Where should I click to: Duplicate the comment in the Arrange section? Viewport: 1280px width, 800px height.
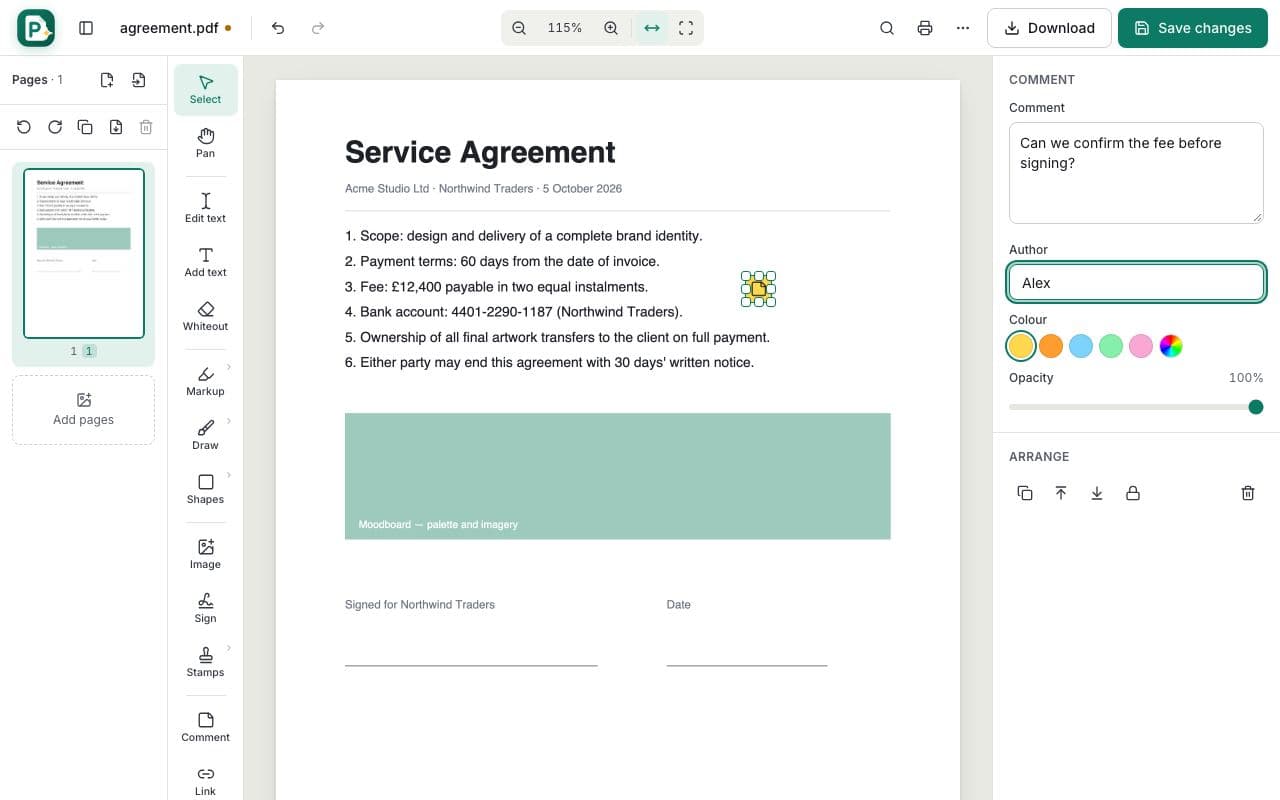click(x=1025, y=493)
